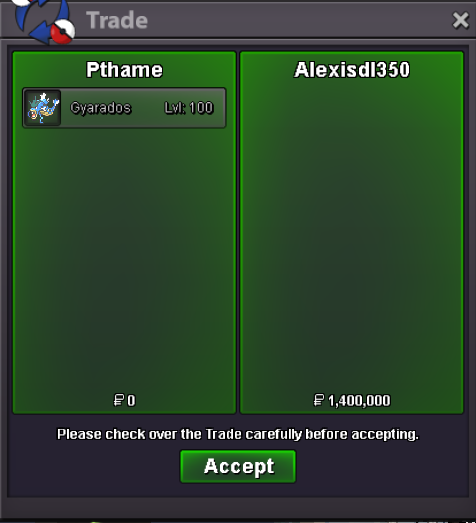Click the Pokedollar icon beside 1,400,000

pos(319,400)
